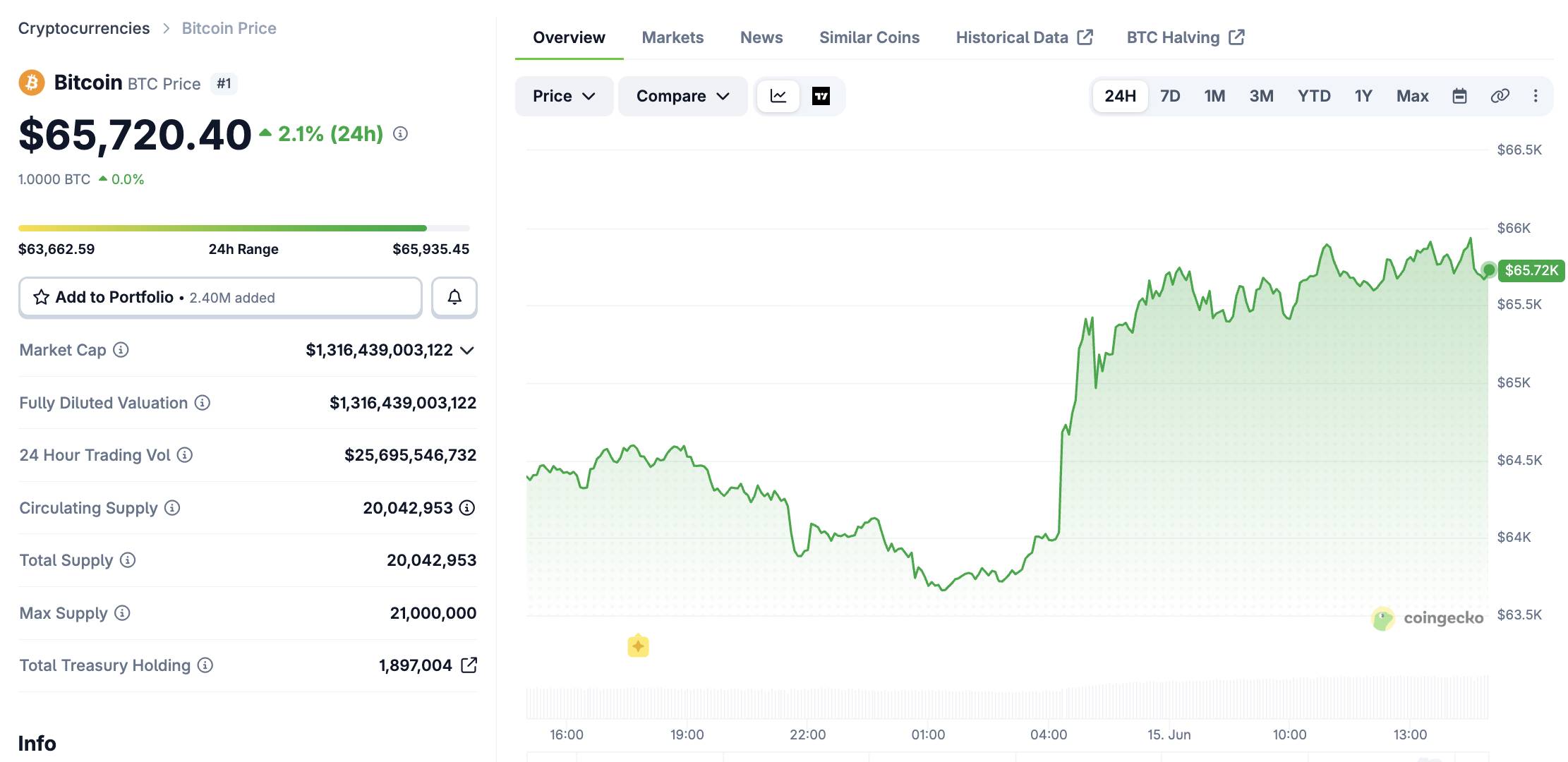Select the 1Y time range

click(x=1363, y=96)
